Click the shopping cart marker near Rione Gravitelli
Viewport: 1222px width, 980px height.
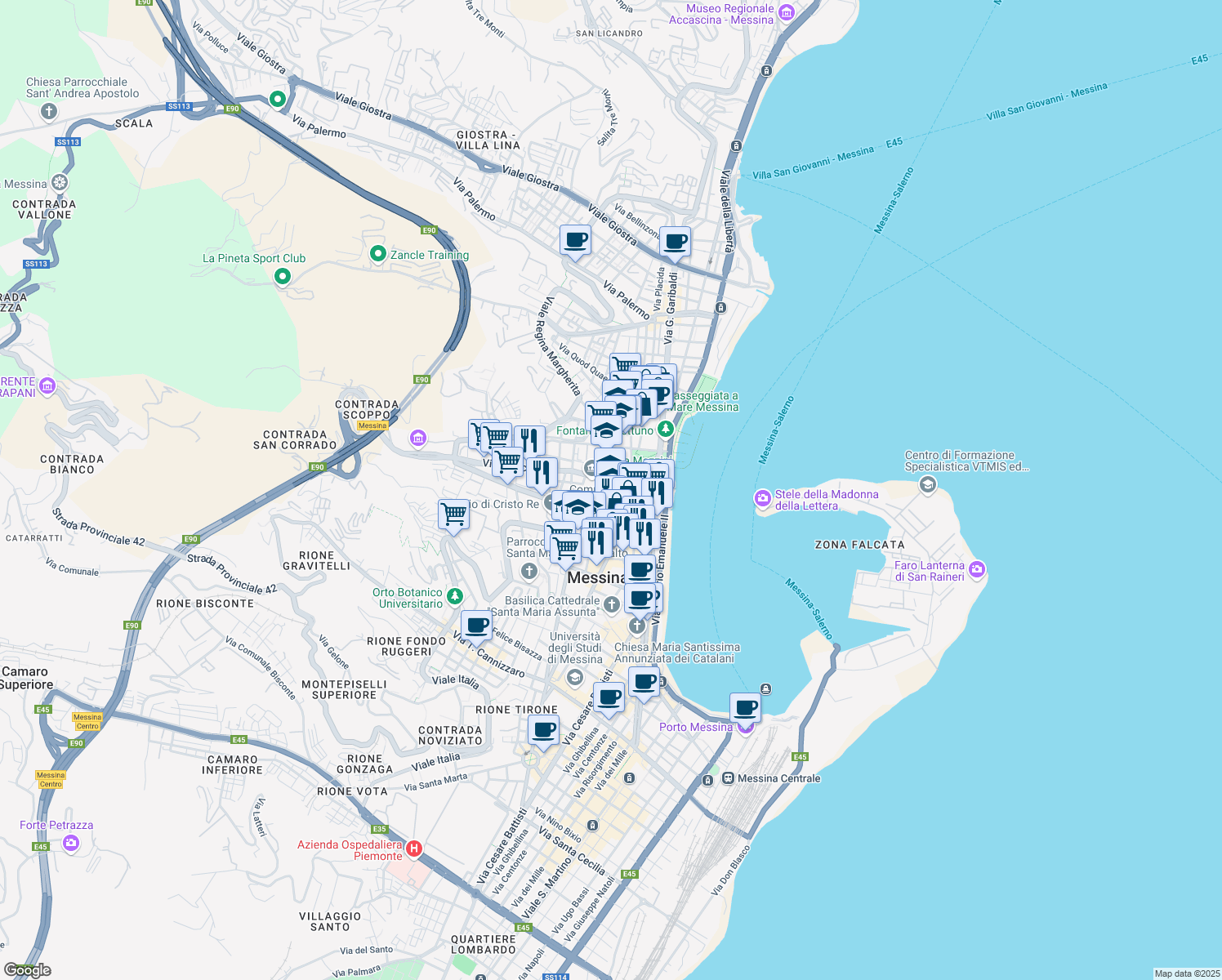[x=453, y=515]
